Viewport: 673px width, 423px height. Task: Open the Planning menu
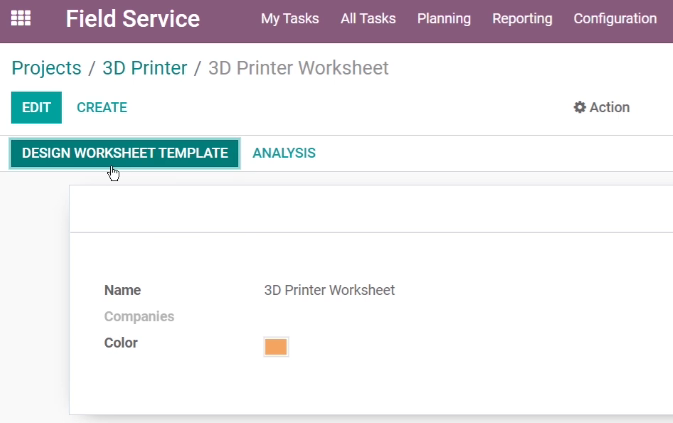pyautogui.click(x=444, y=19)
